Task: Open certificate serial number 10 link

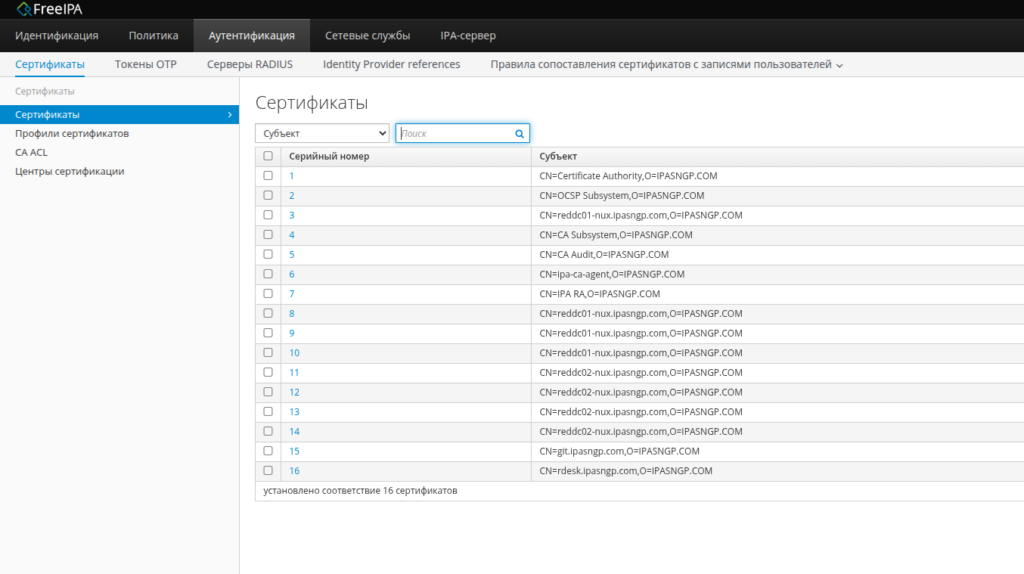Action: (294, 353)
